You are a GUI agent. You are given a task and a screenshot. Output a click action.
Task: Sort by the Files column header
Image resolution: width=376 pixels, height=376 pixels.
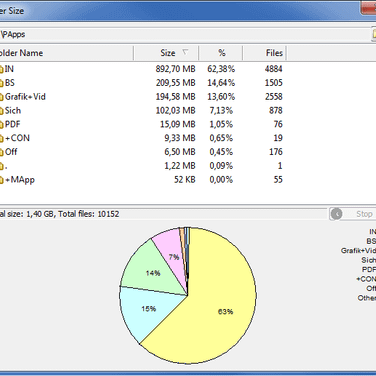[265, 53]
